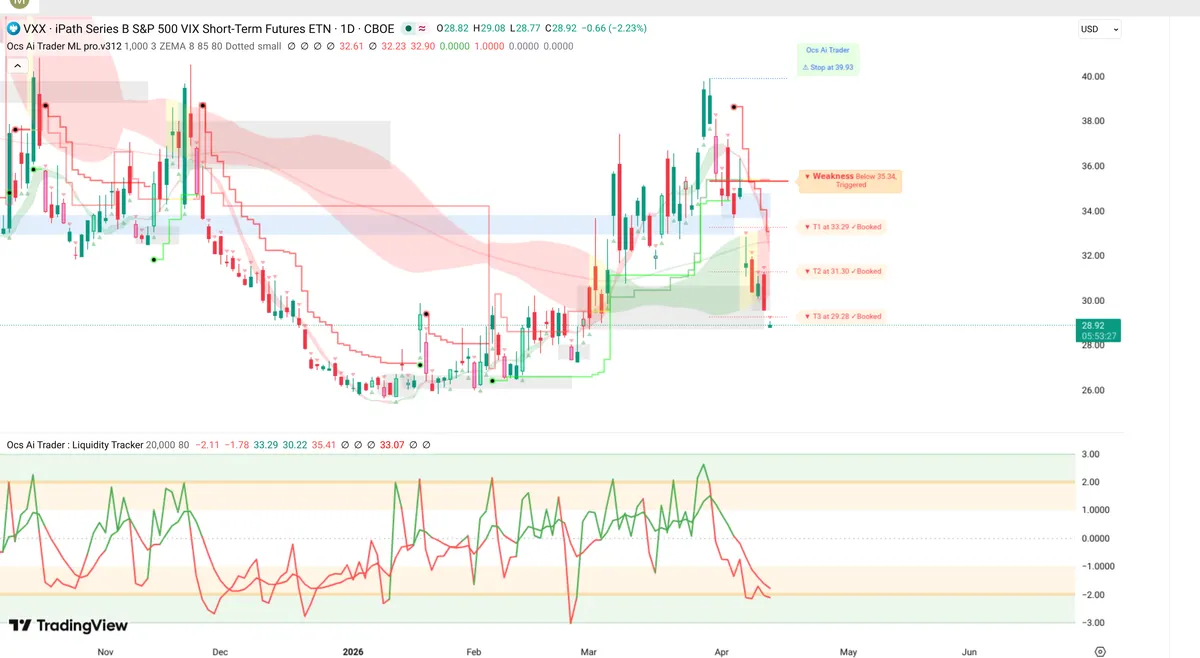Click the 36.00 price axis label
Screen dimensions: 1200x658
tap(1092, 166)
